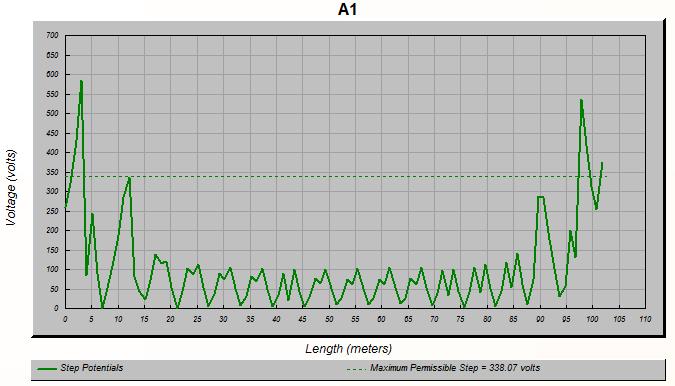Click the 600 value on voltage axis
The width and height of the screenshot is (675, 386).
(x=52, y=74)
